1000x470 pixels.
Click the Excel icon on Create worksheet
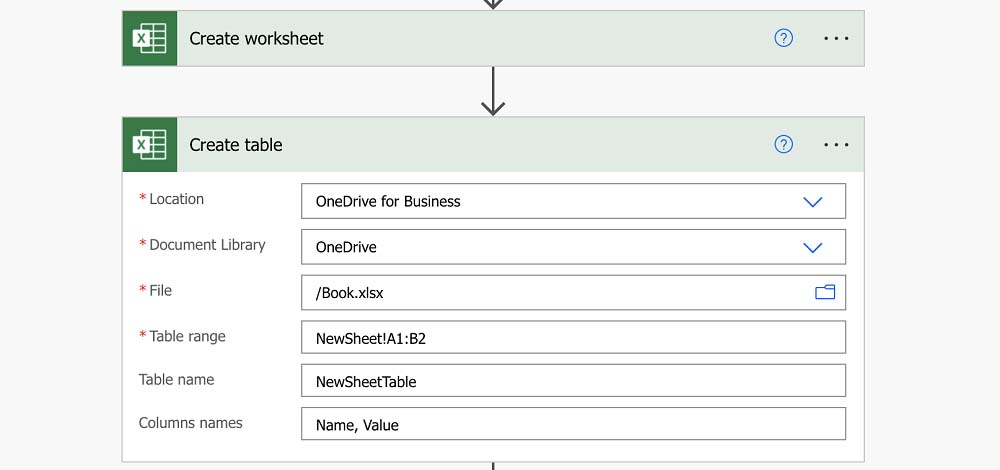tap(150, 39)
